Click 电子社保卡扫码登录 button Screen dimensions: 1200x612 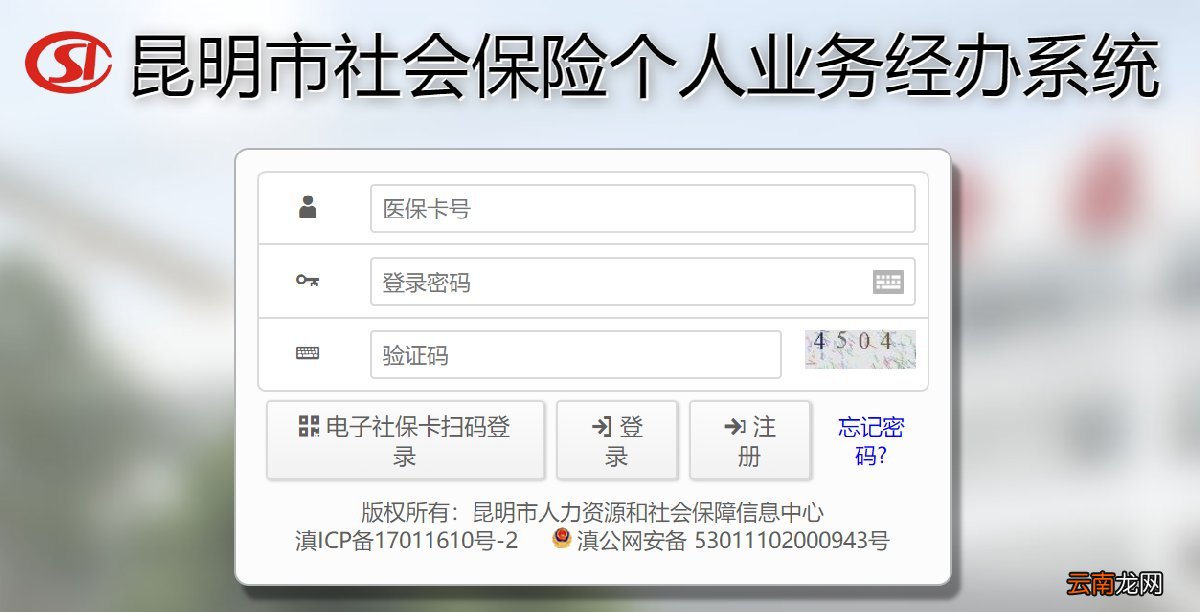405,441
